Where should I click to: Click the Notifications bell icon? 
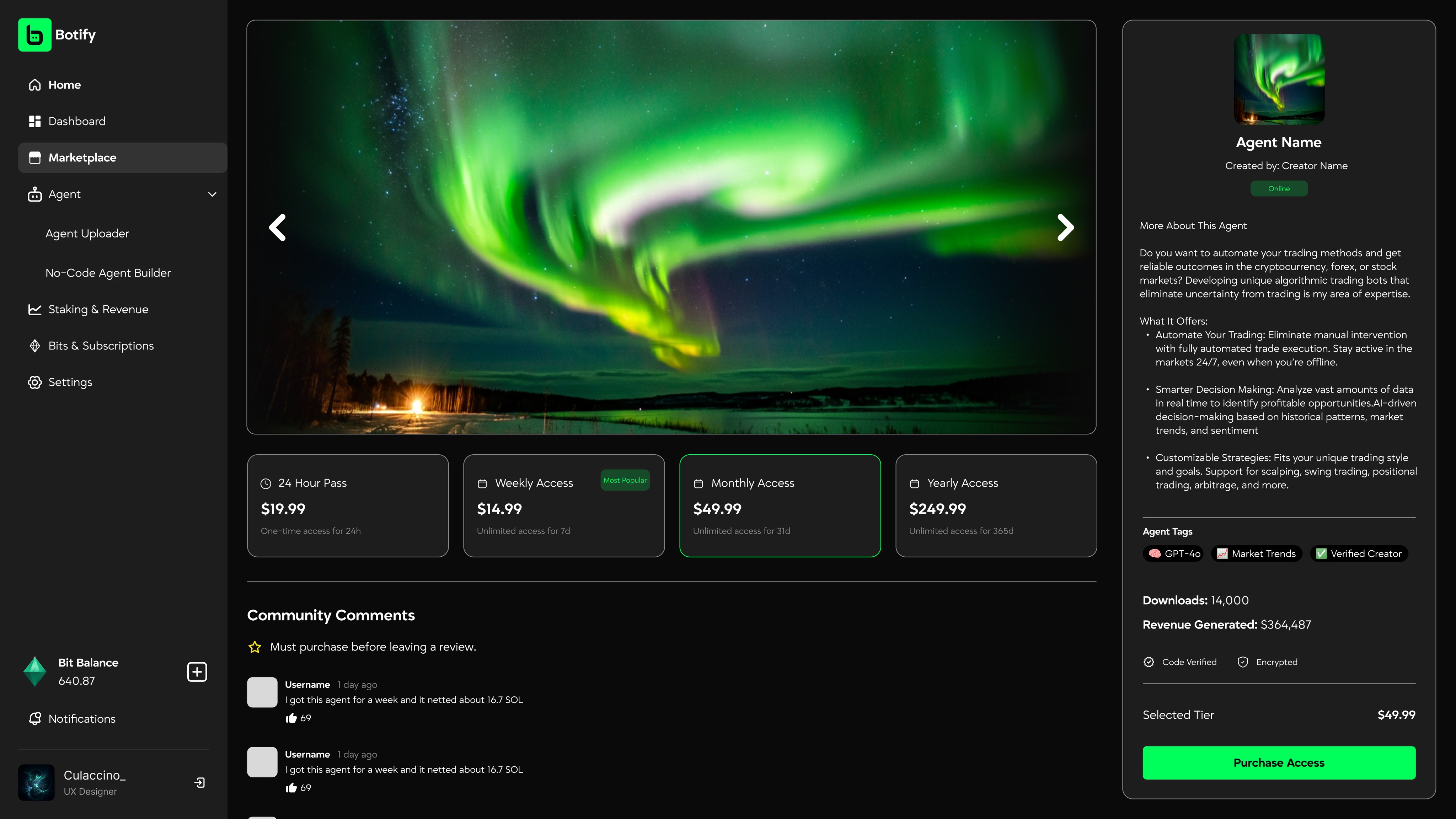(34, 718)
